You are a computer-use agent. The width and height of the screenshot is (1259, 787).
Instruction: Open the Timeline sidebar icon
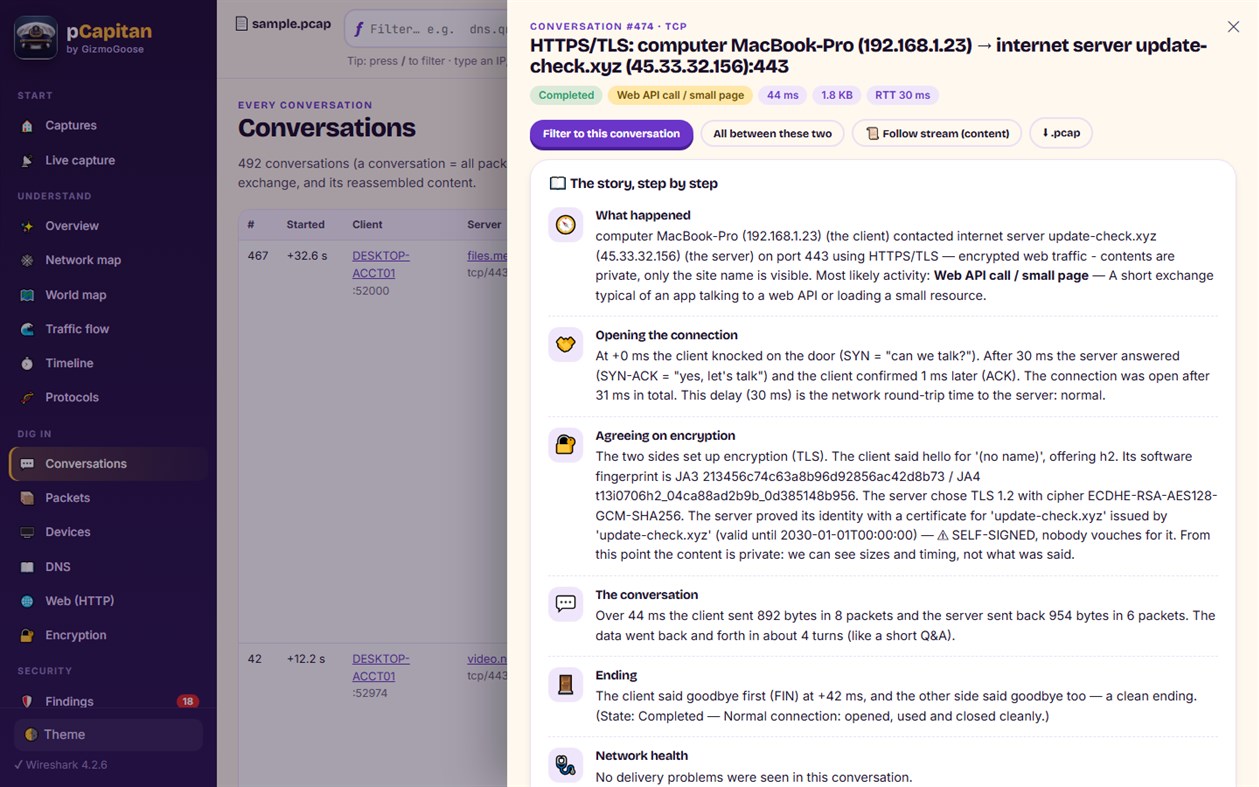click(x=27, y=363)
